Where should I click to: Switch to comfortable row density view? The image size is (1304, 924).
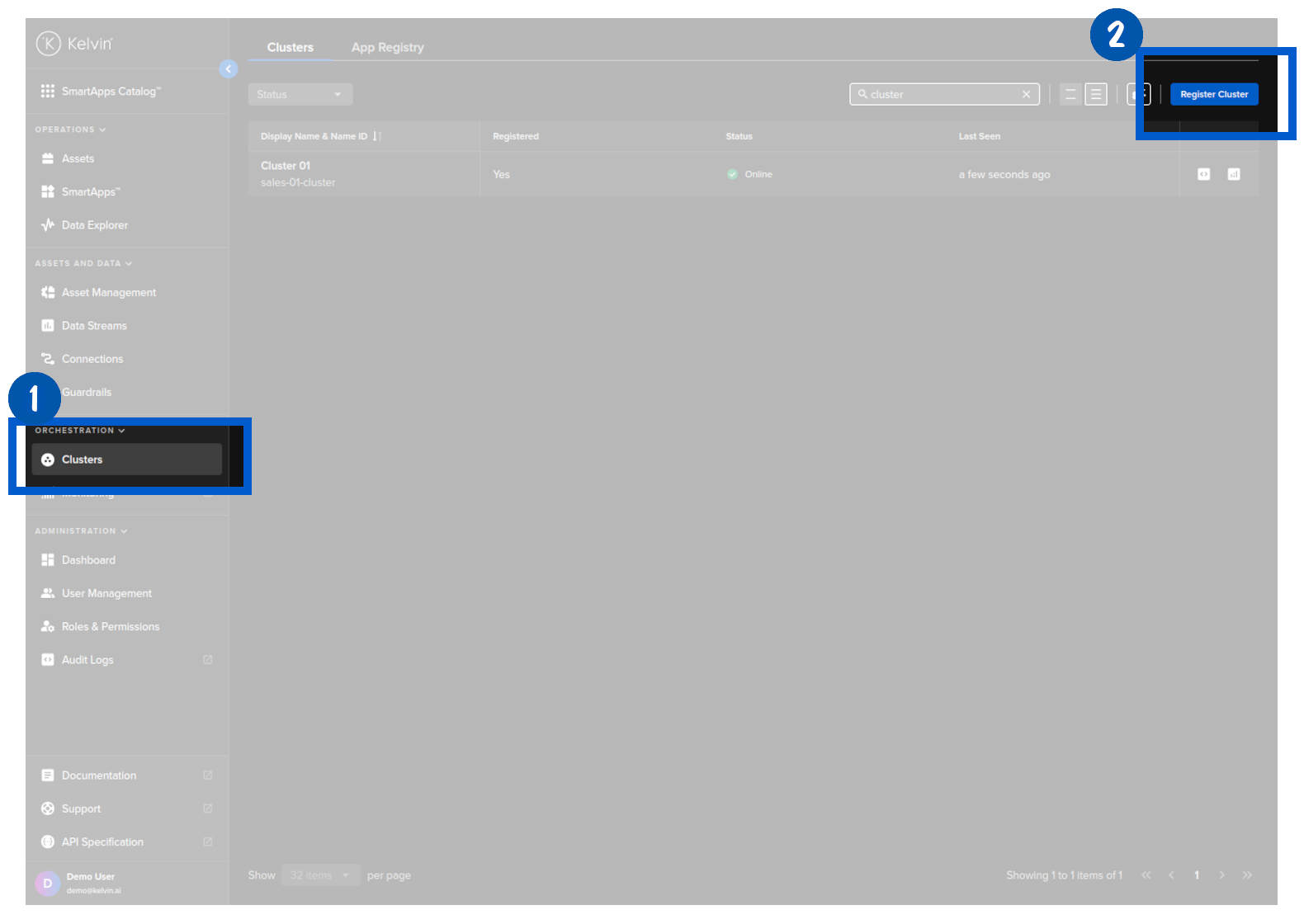pos(1070,95)
